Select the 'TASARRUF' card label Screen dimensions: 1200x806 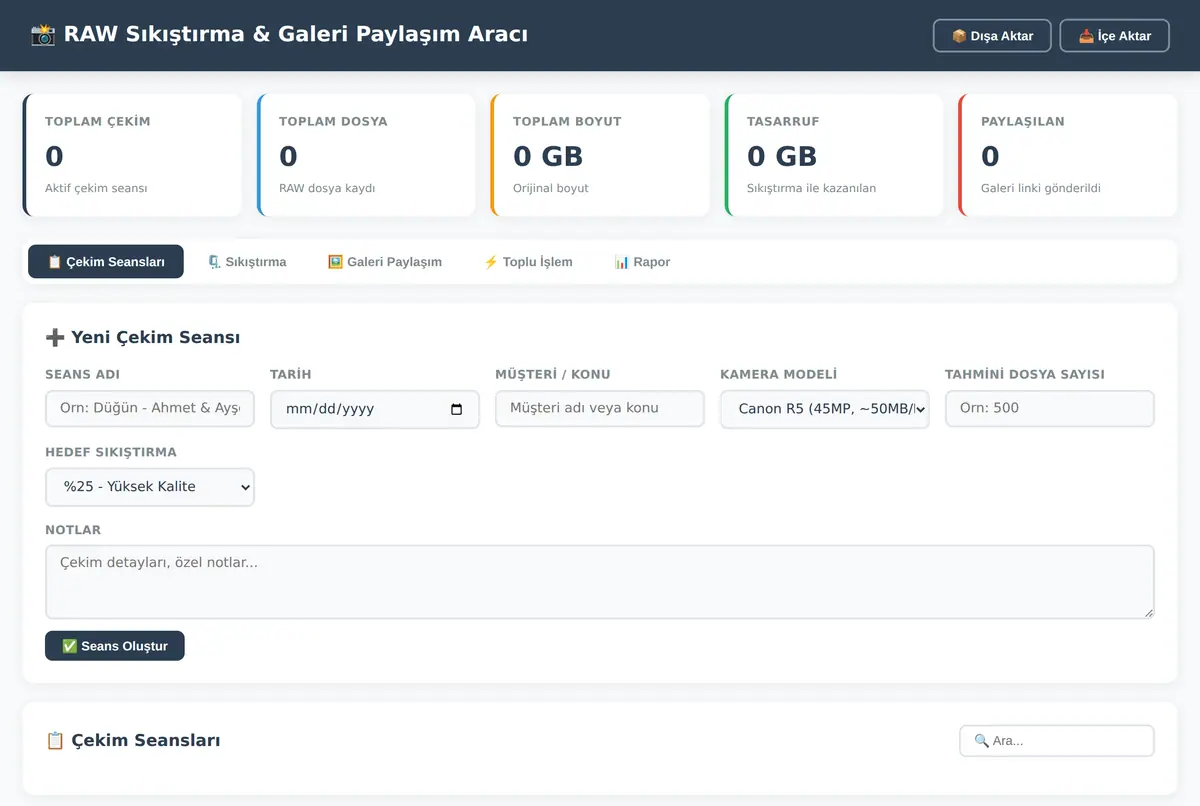point(783,122)
